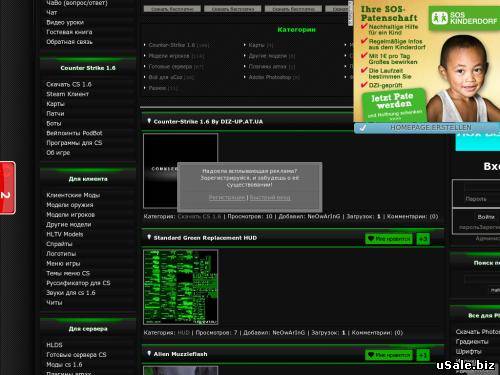Open the Скачать CS 1.6 sidebar menu item

pyautogui.click(x=69, y=84)
